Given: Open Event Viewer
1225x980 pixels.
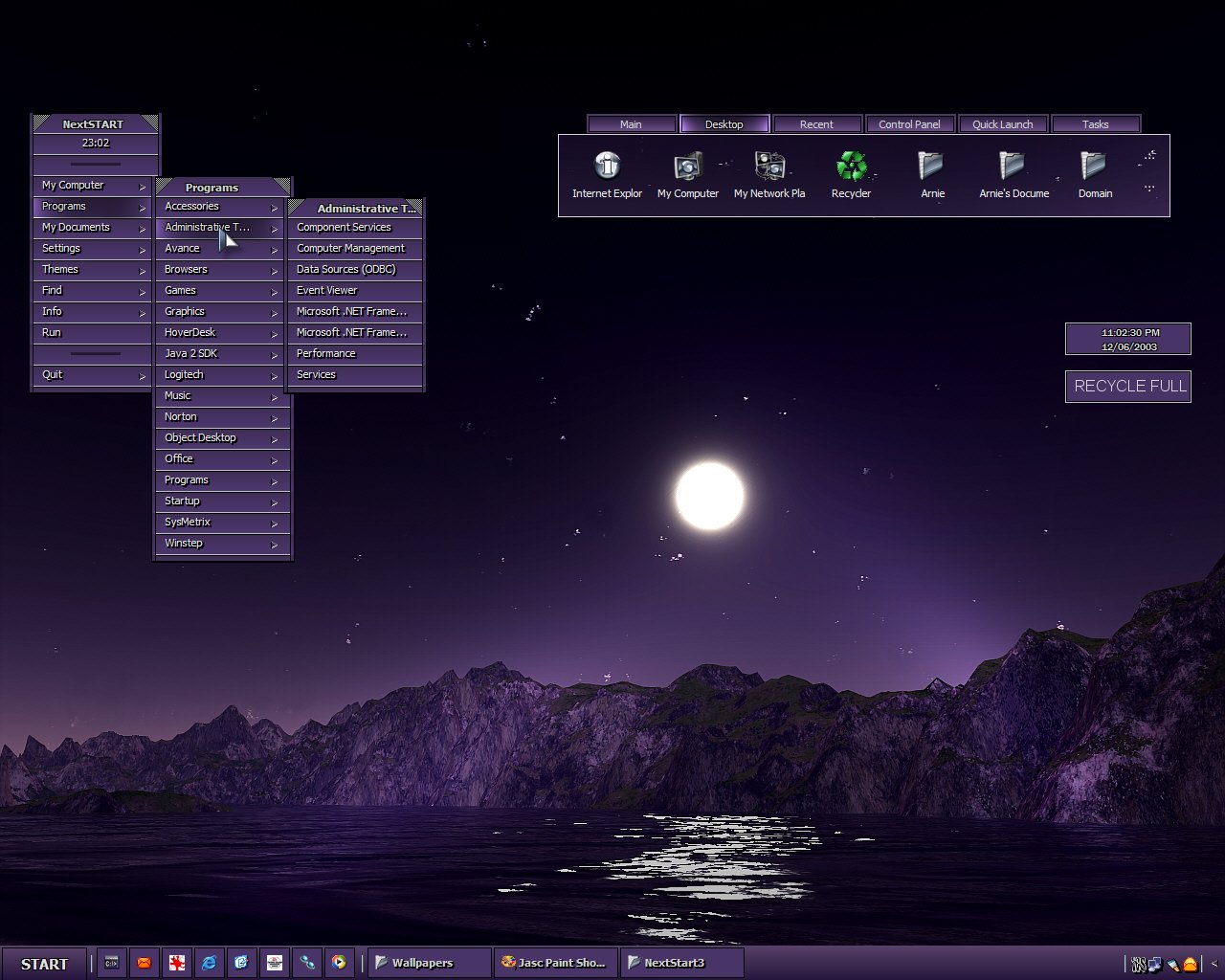Looking at the screenshot, I should [x=354, y=291].
